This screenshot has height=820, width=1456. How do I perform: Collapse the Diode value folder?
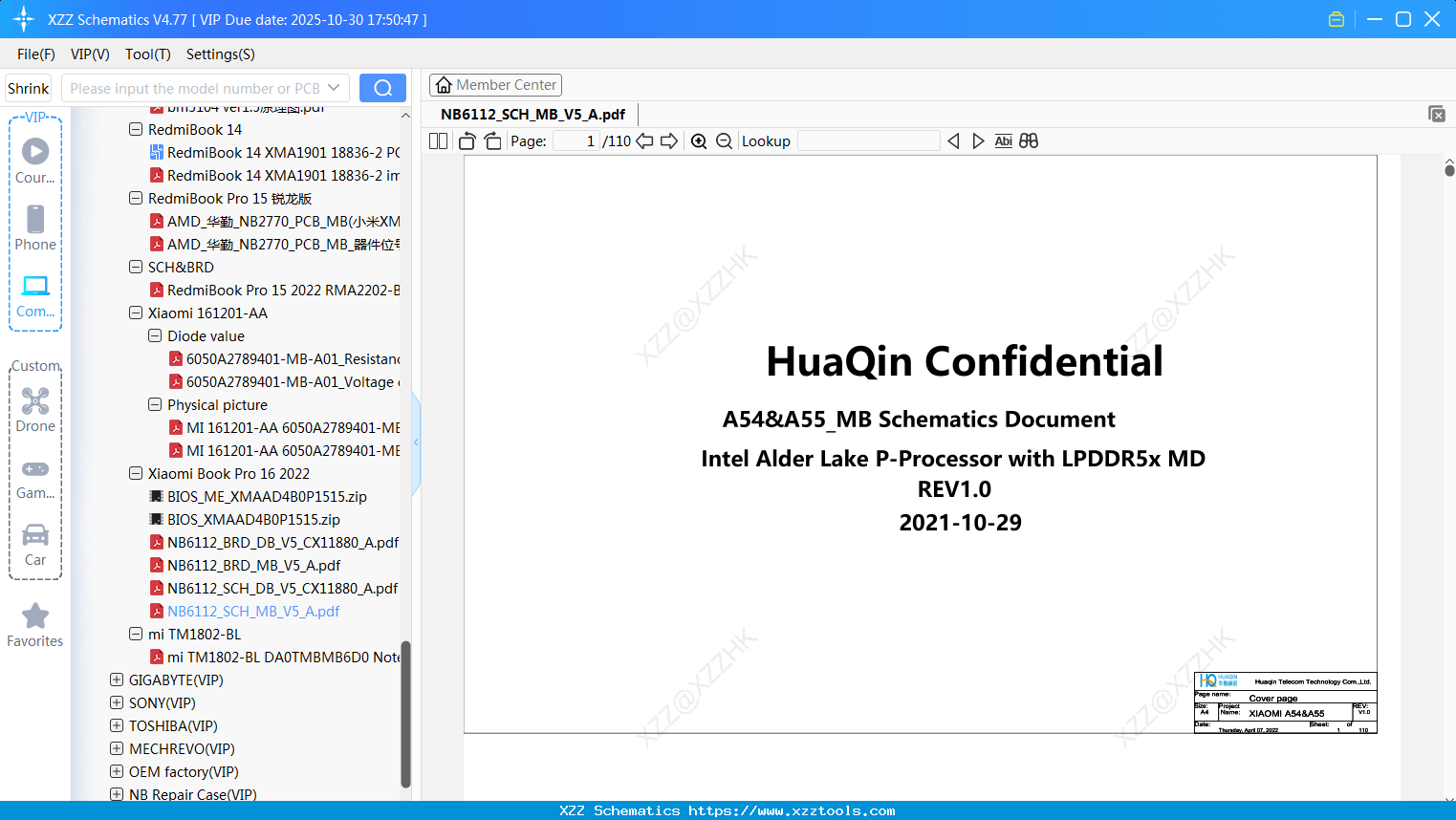155,335
